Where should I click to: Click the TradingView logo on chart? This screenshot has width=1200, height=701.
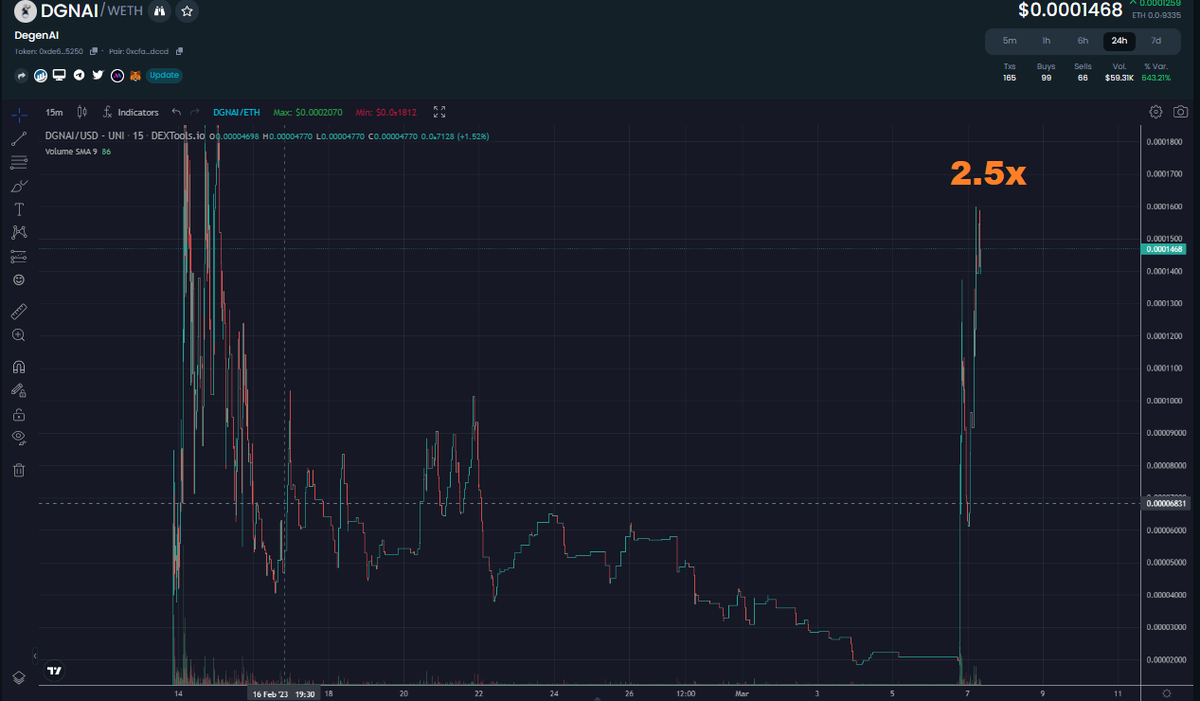coord(56,671)
